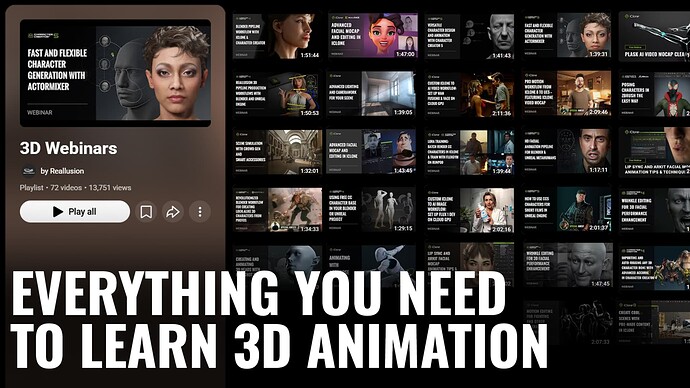Open Lip Sync ARKit thumbnail with short-haired woman
690x388 pixels.
pos(470,264)
